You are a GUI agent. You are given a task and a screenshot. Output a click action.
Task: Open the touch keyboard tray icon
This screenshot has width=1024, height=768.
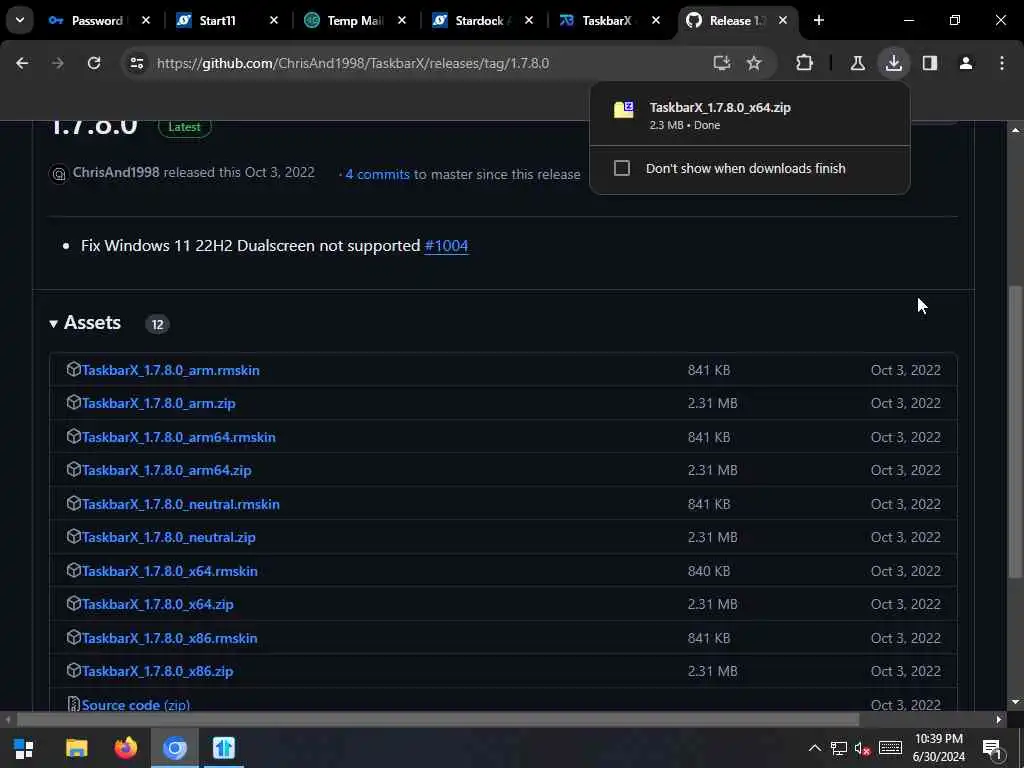890,748
